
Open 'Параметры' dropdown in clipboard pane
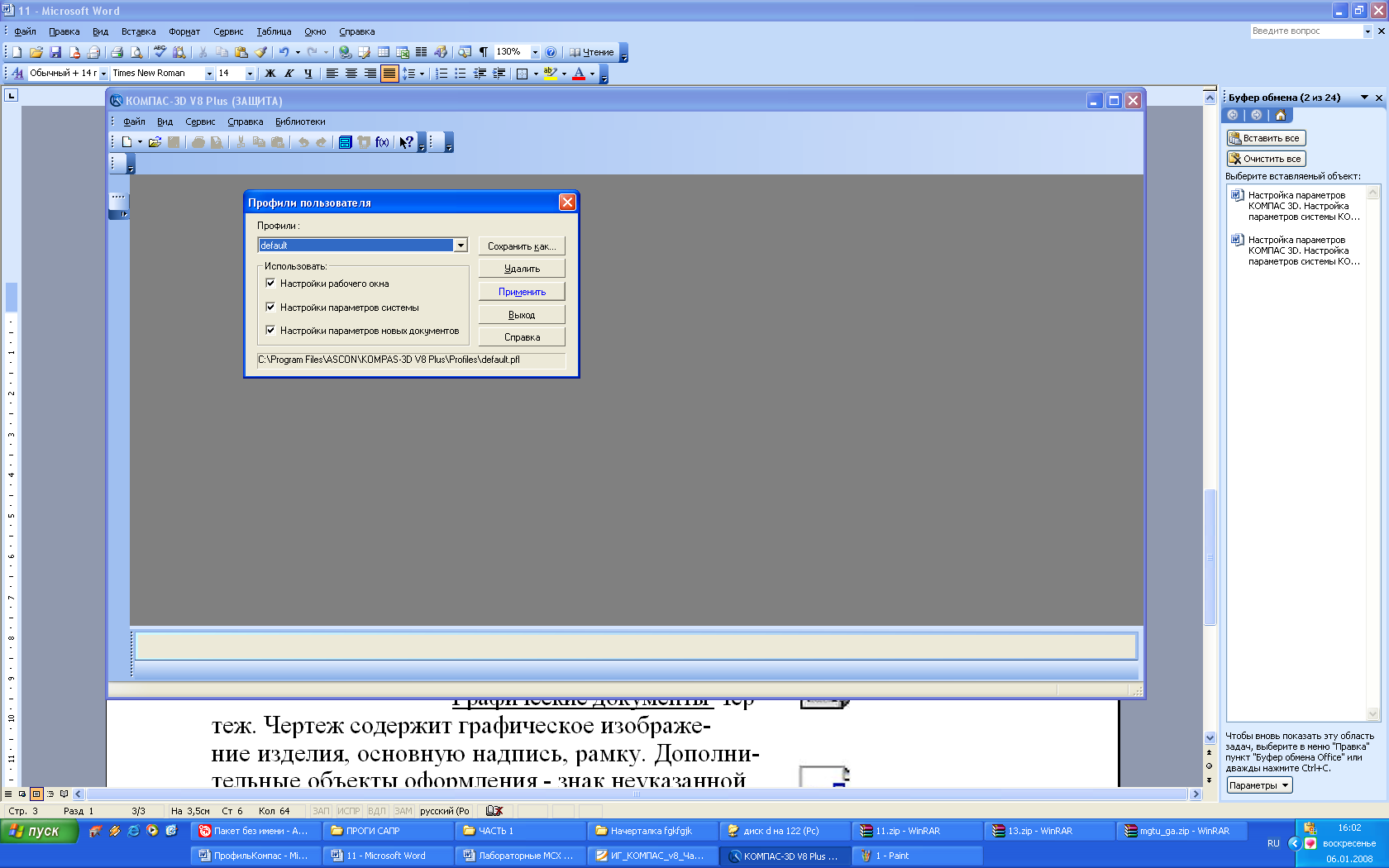pyautogui.click(x=1259, y=785)
